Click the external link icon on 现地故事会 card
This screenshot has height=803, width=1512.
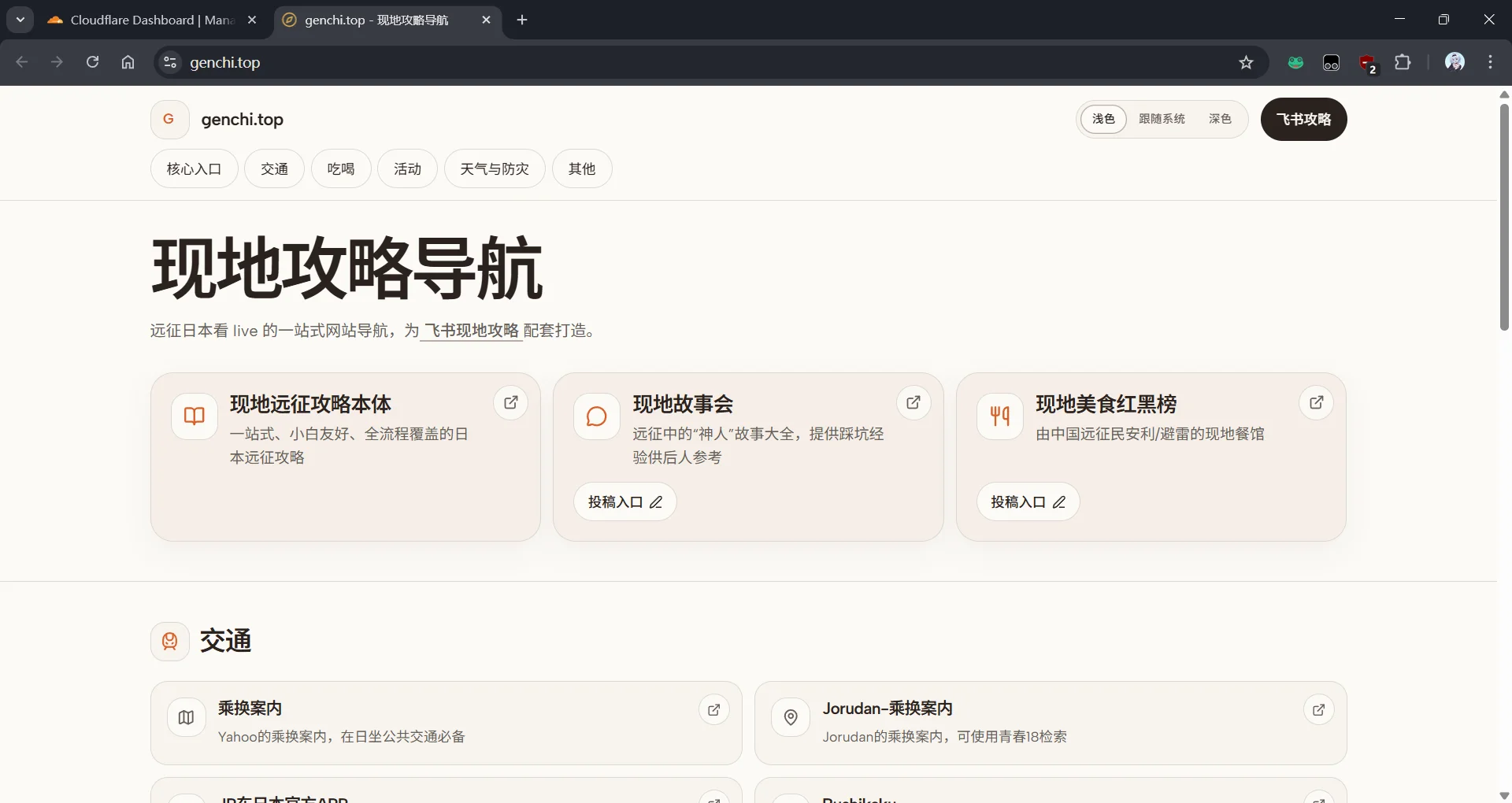coord(913,402)
